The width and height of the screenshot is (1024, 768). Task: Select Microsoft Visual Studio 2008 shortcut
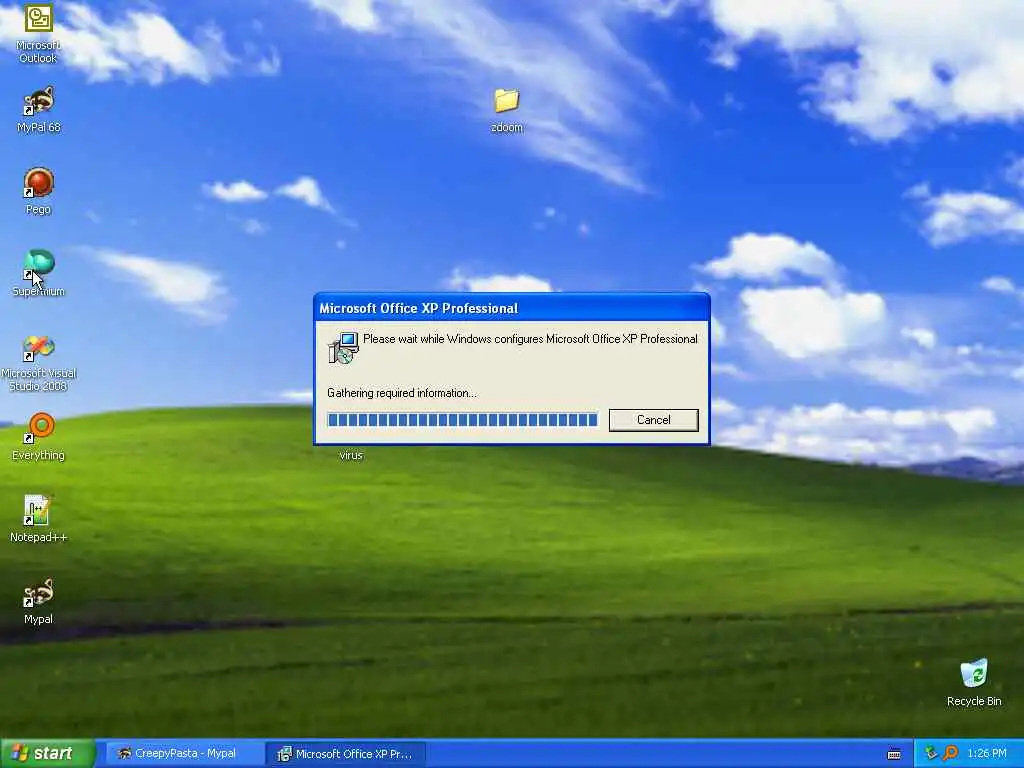coord(38,363)
